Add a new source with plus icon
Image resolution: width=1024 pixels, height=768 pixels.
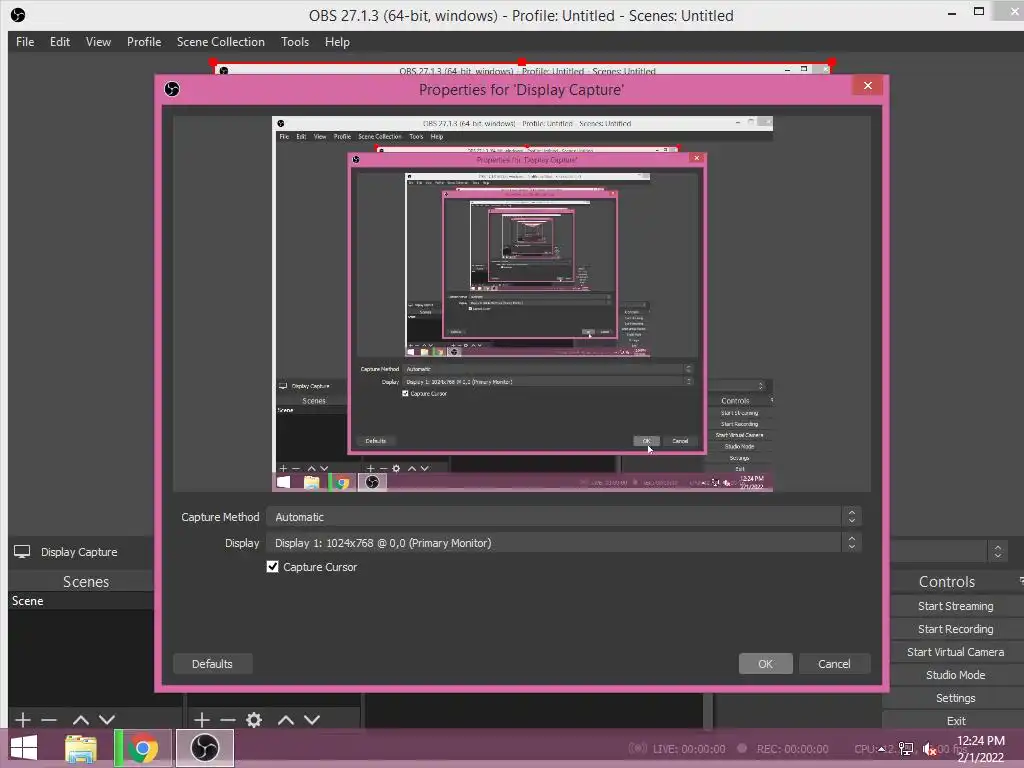(202, 720)
